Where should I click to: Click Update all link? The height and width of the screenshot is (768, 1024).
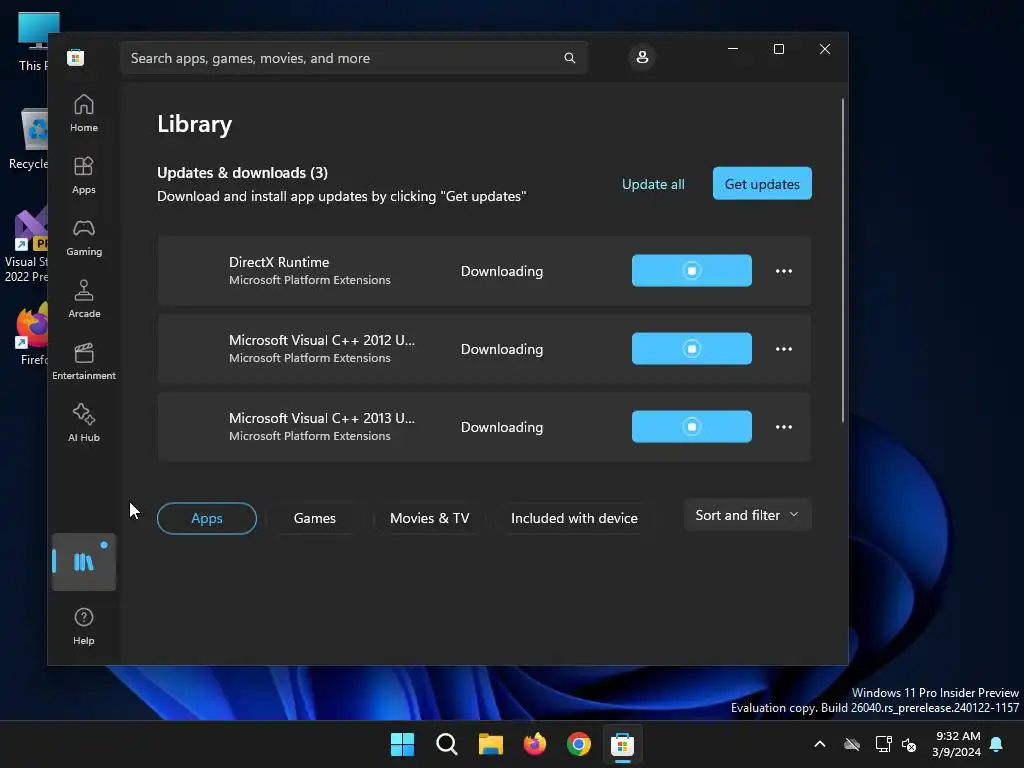(x=653, y=184)
